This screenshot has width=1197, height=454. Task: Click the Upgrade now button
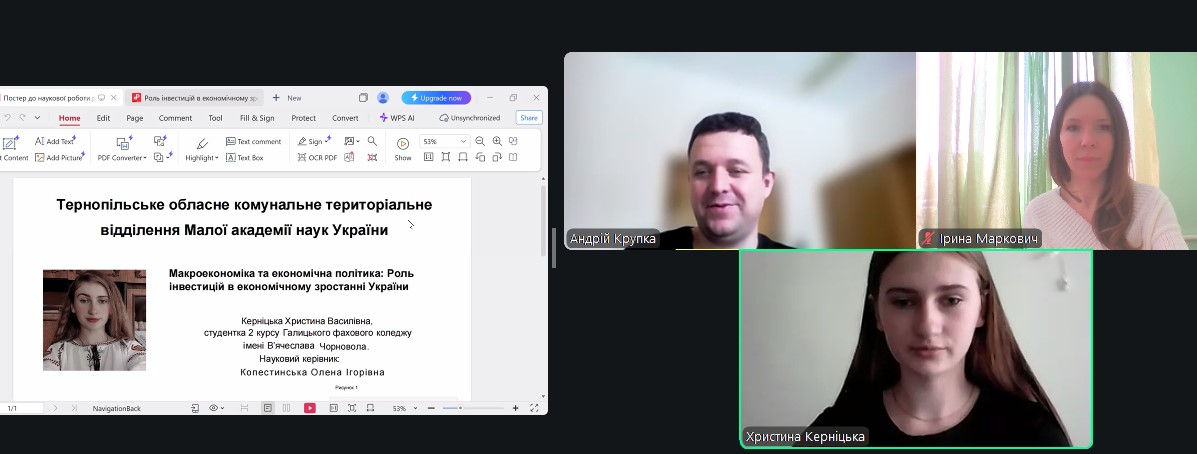[x=436, y=98]
